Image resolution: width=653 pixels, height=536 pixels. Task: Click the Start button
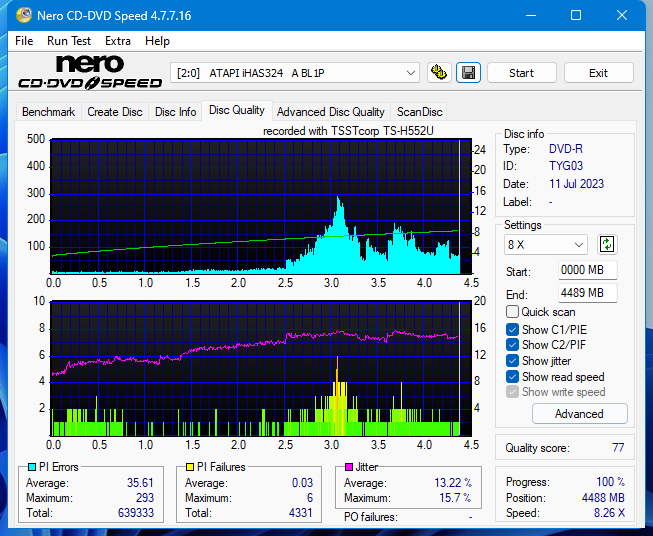coord(521,73)
